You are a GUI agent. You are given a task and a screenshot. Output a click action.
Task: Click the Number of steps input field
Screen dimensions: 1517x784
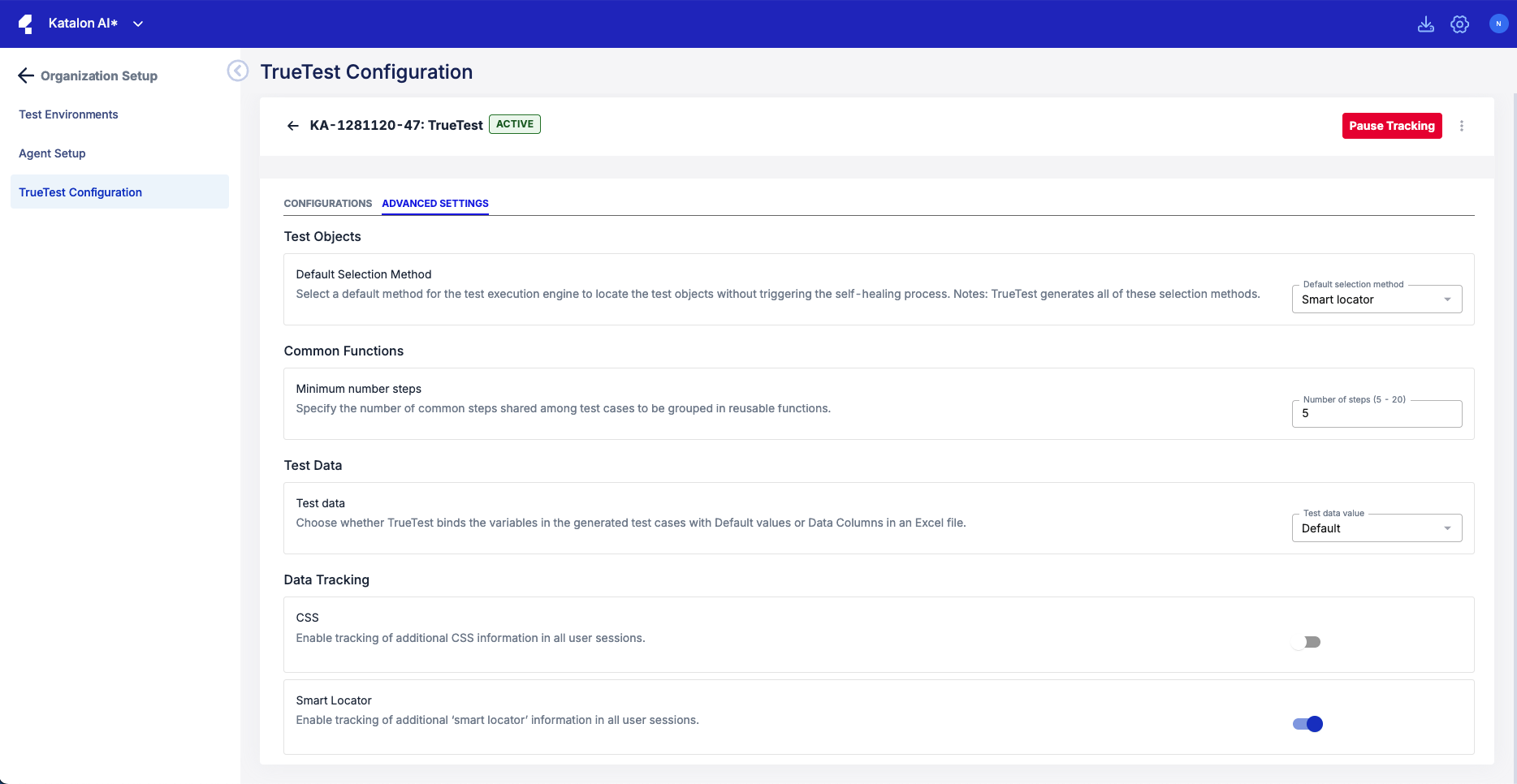tap(1377, 413)
